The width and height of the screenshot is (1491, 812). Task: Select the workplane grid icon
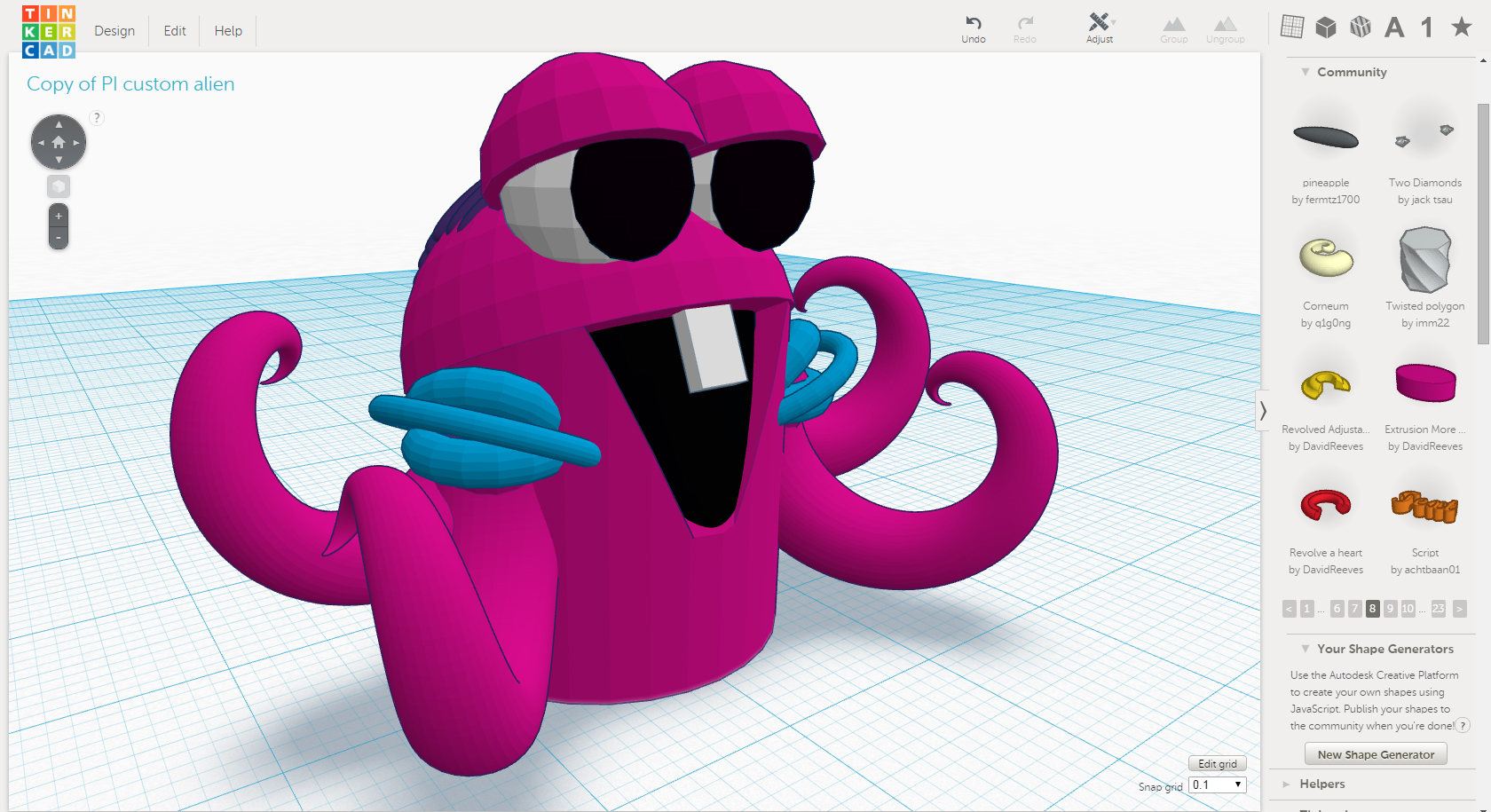click(1292, 27)
